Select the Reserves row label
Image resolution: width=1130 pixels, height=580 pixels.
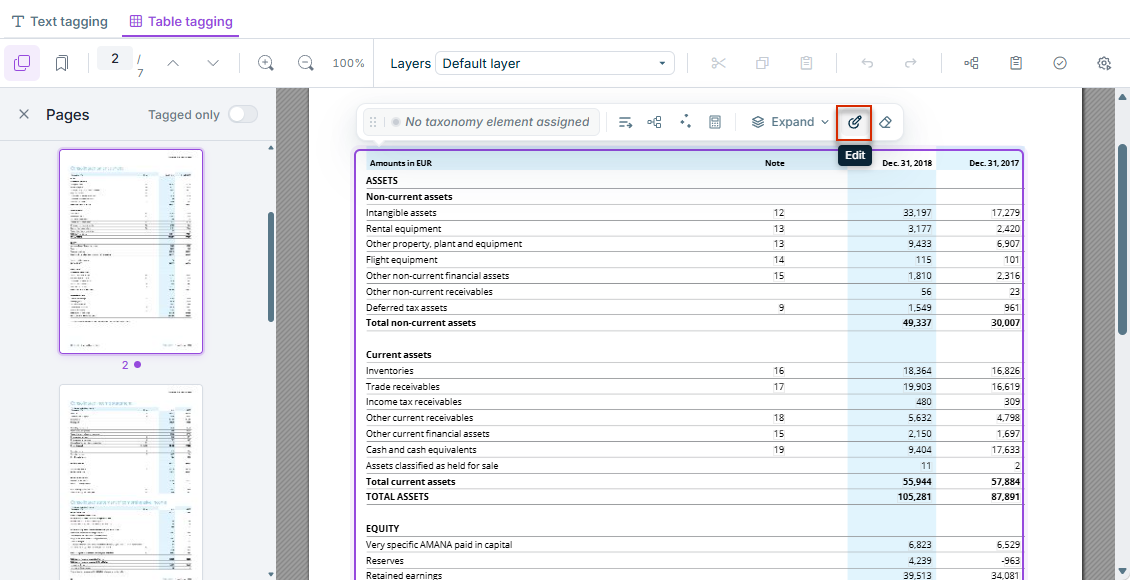tap(385, 561)
